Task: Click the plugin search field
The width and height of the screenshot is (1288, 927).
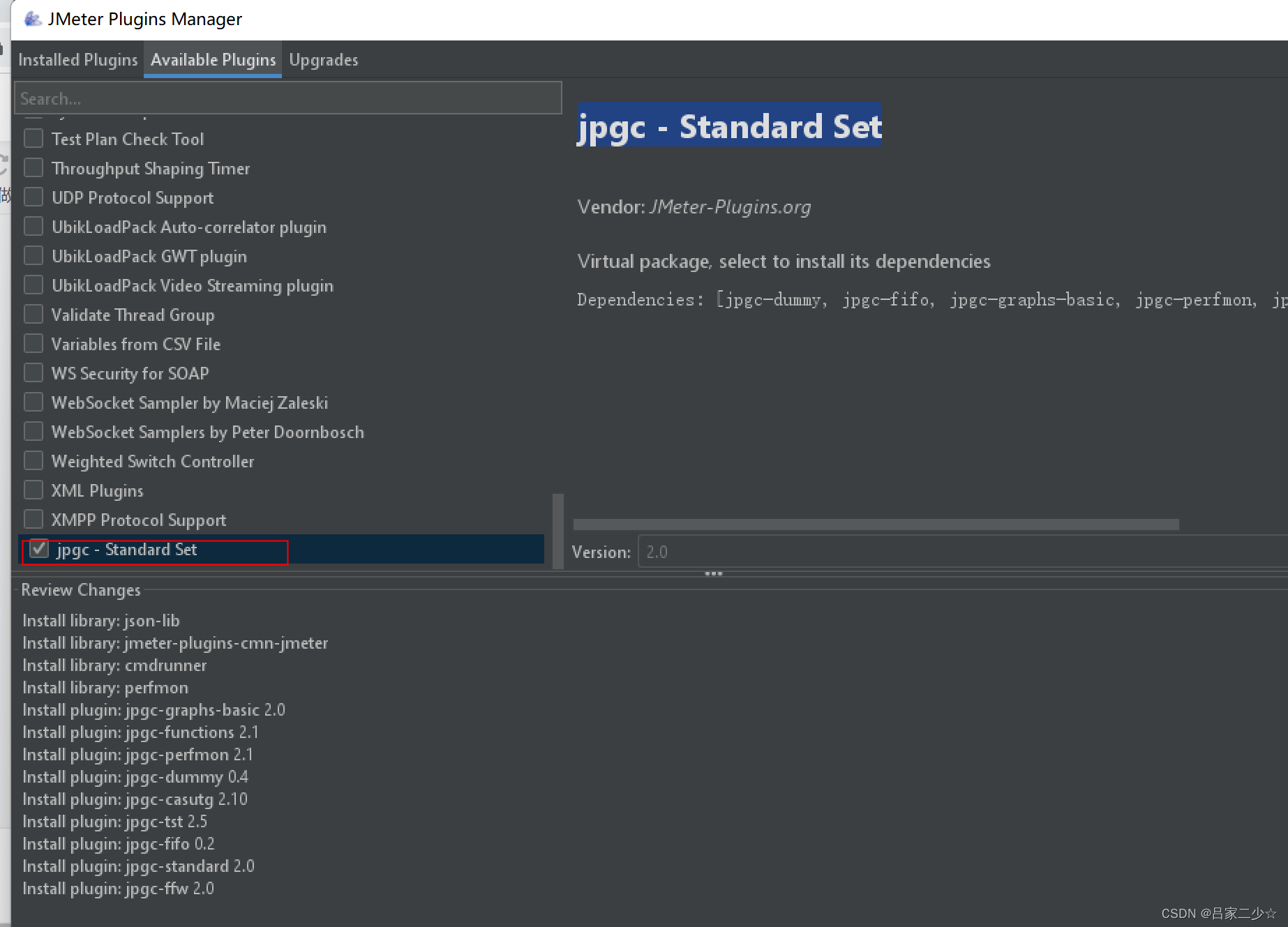Action: [288, 98]
